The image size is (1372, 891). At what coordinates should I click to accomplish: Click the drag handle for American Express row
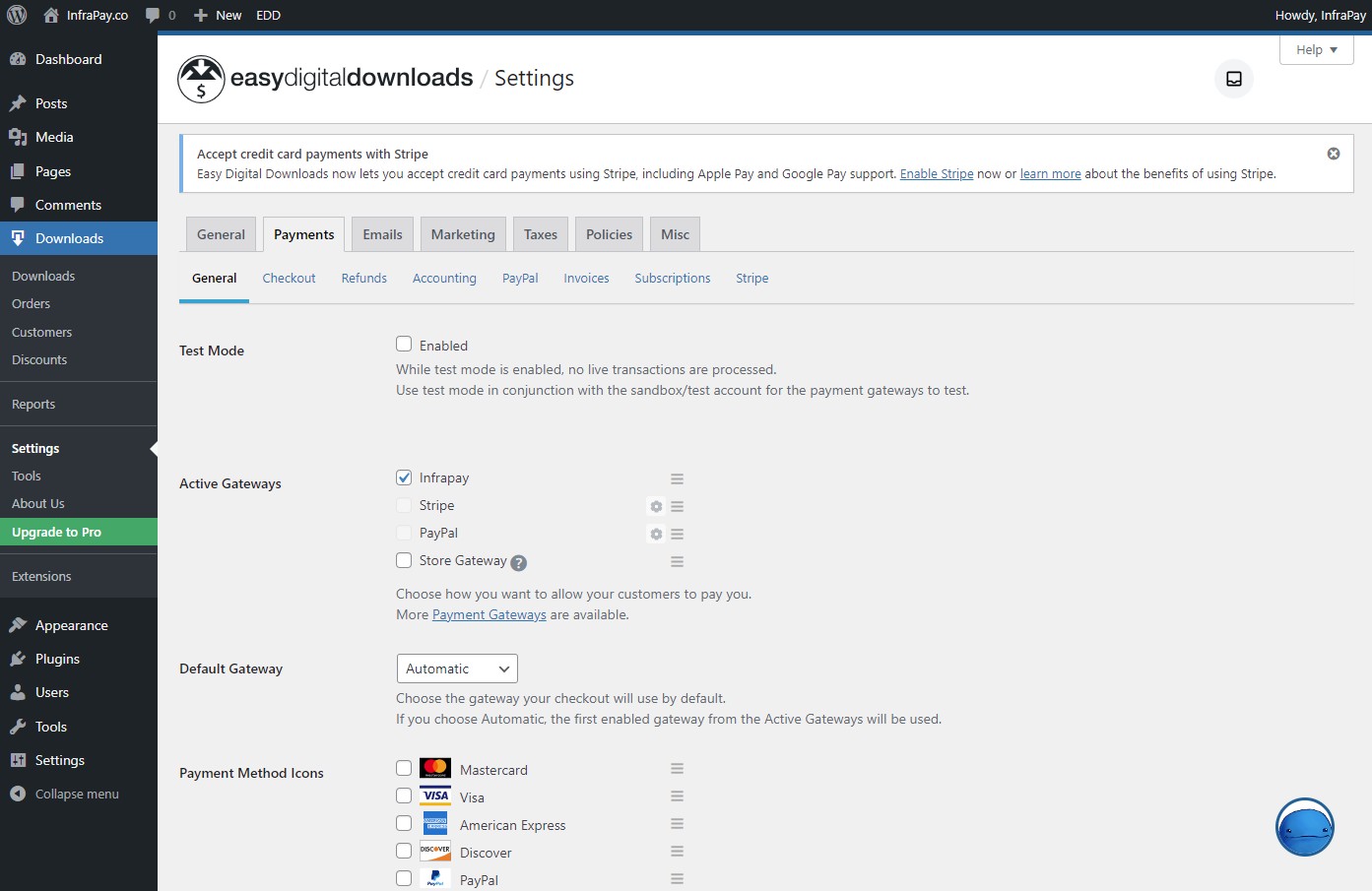(678, 823)
